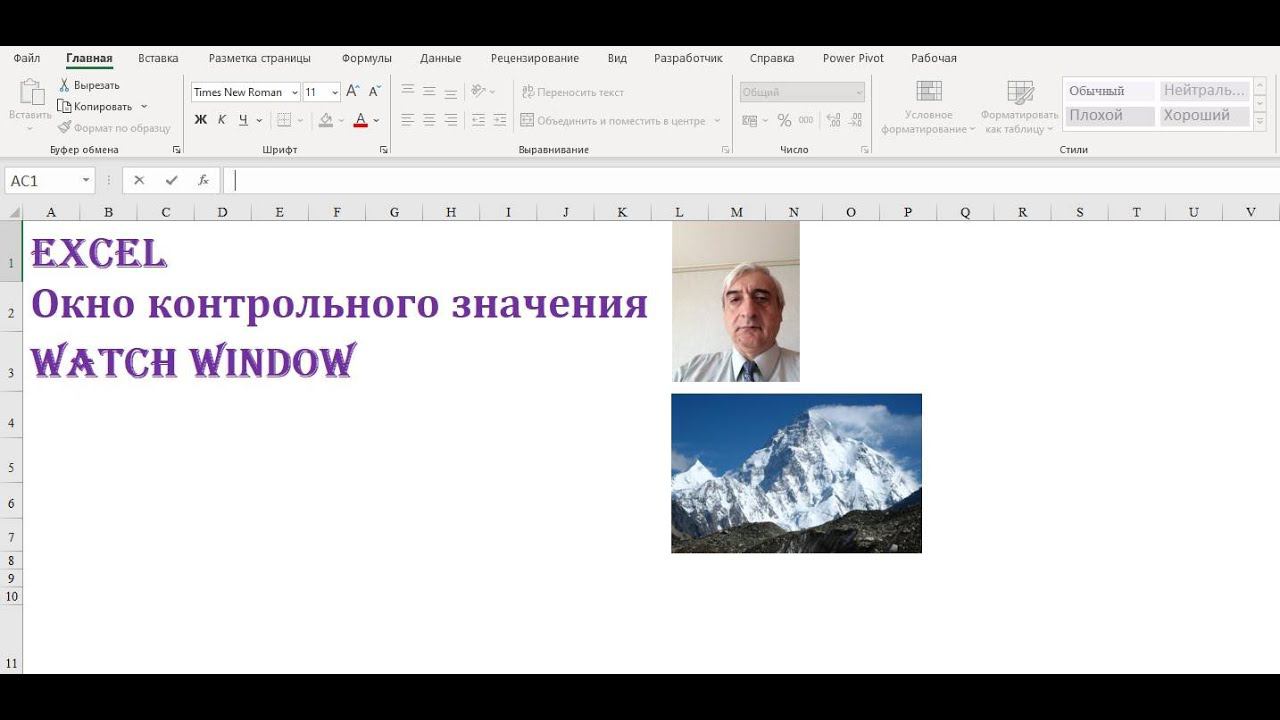Apply the Нейтральный cell style
Viewport: 1280px width, 720px height.
[x=1204, y=91]
